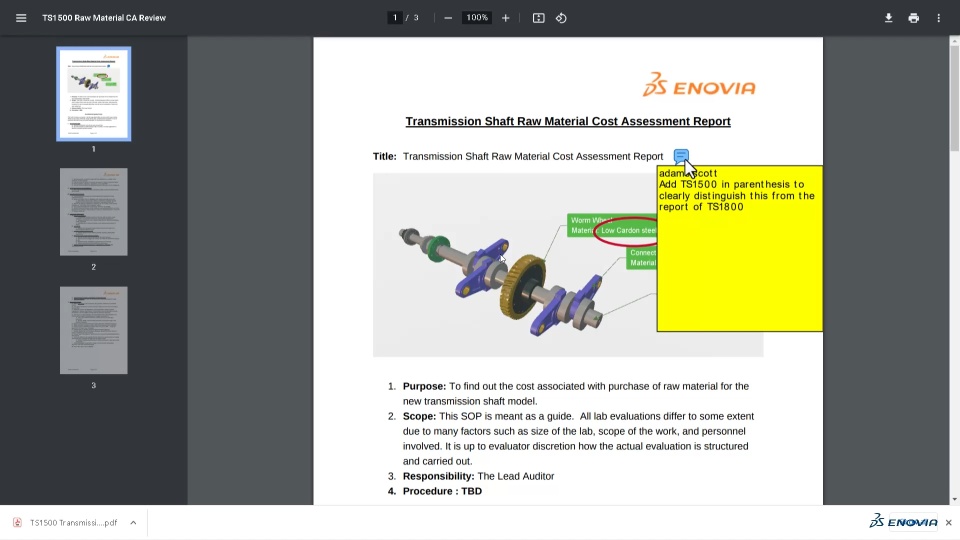This screenshot has width=960, height=540.
Task: Click the 'Purpose:' list item text
Action: click(576, 394)
